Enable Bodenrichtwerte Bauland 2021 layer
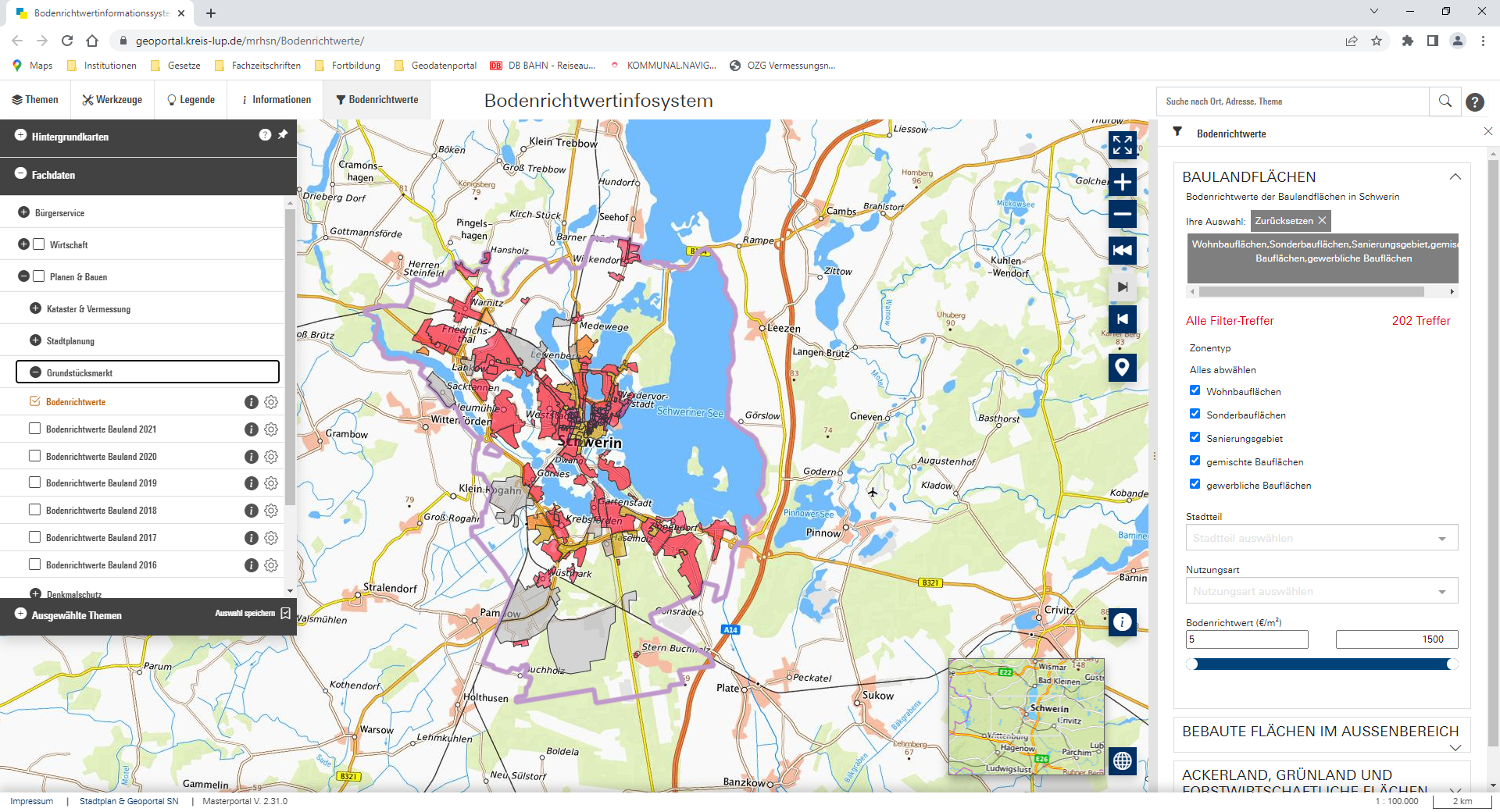Image resolution: width=1500 pixels, height=812 pixels. (x=34, y=428)
